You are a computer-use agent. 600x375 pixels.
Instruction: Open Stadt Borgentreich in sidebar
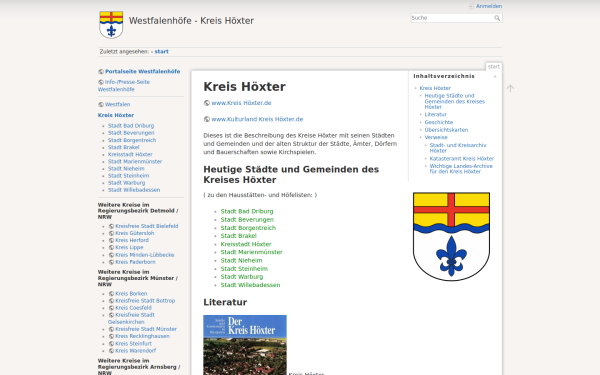[x=132, y=140]
